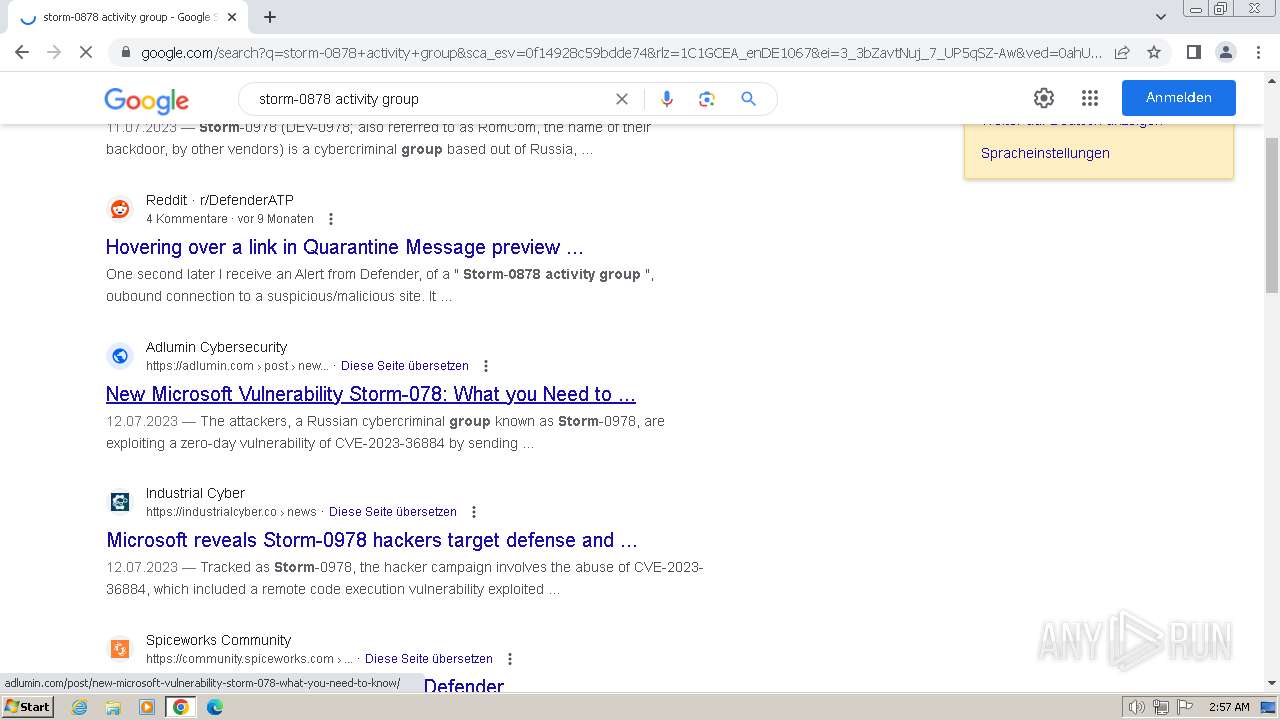The height and width of the screenshot is (720, 1280).
Task: Switch to Chrome in the taskbar
Action: click(181, 707)
